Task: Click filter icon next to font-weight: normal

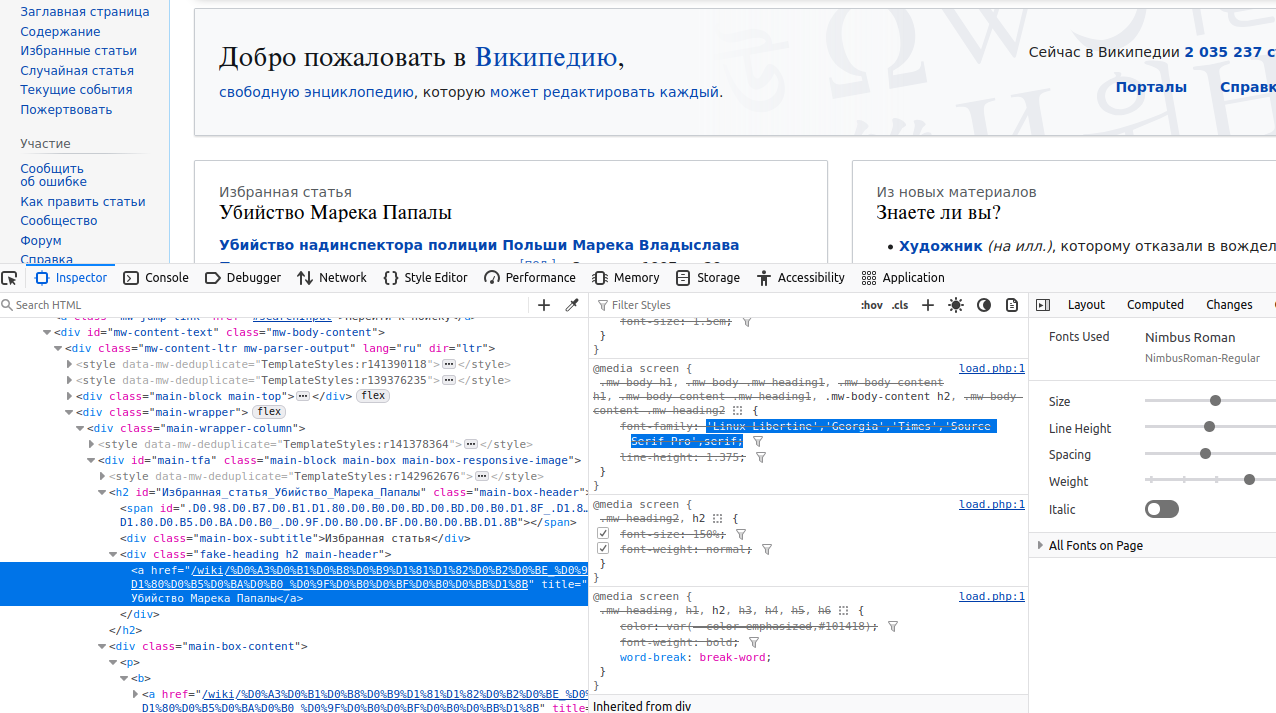Action: (x=767, y=549)
